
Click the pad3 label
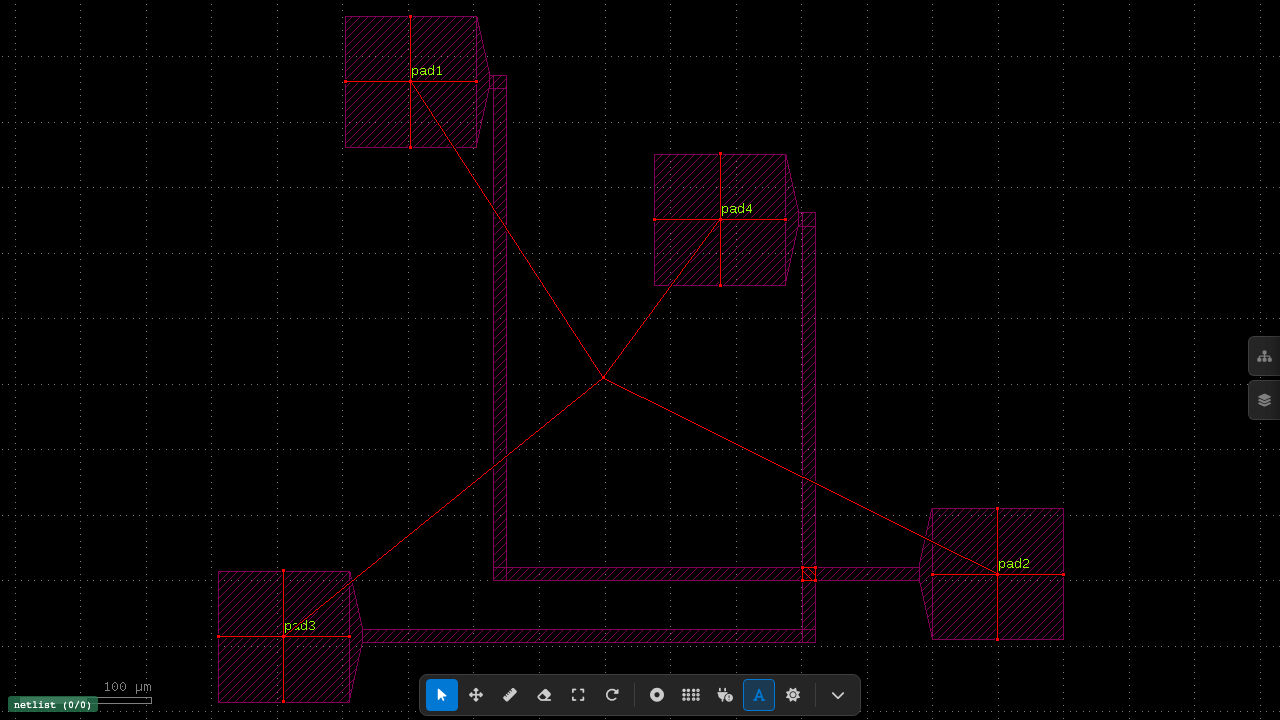300,626
